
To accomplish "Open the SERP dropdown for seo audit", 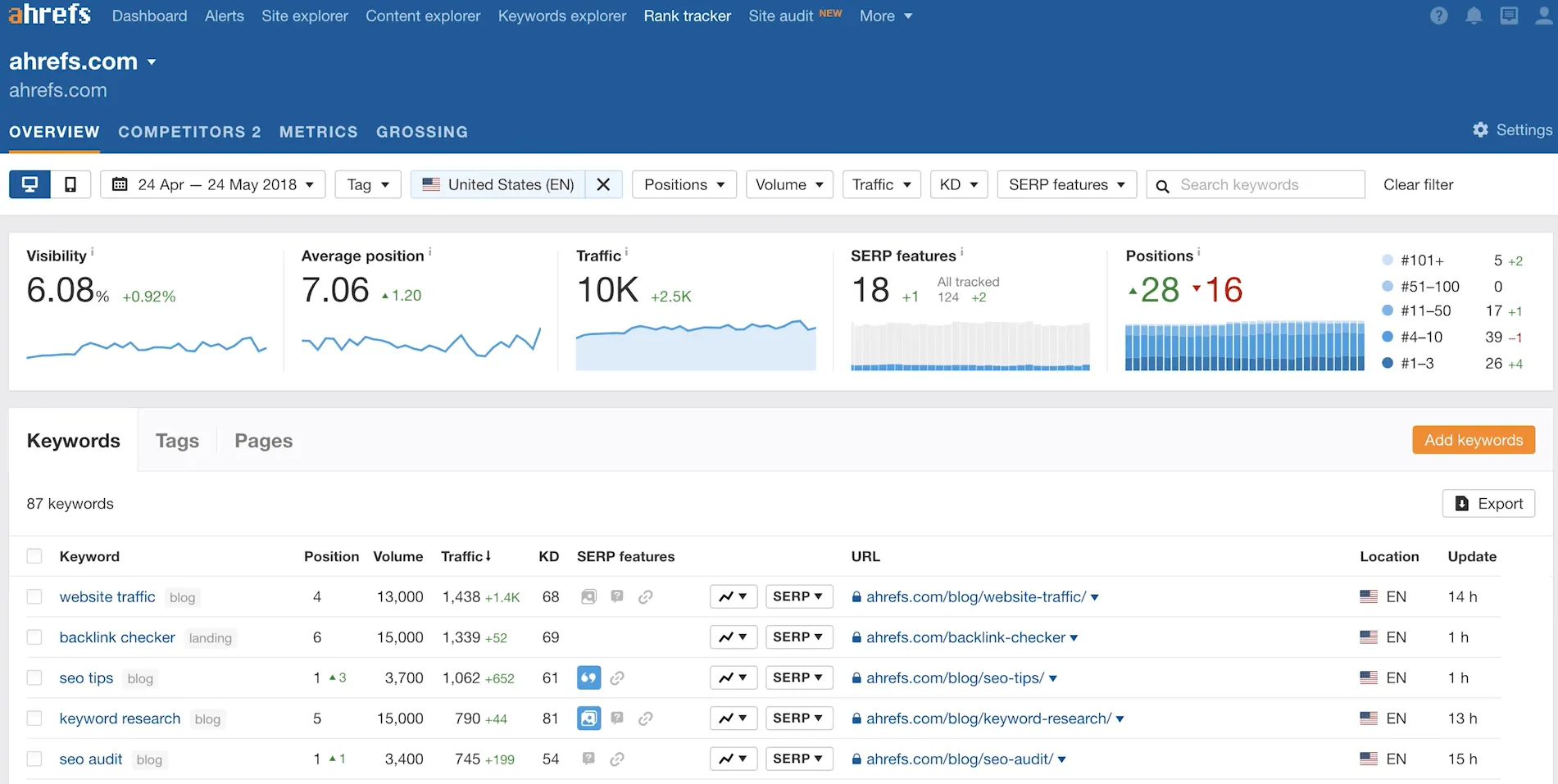I will tap(798, 759).
